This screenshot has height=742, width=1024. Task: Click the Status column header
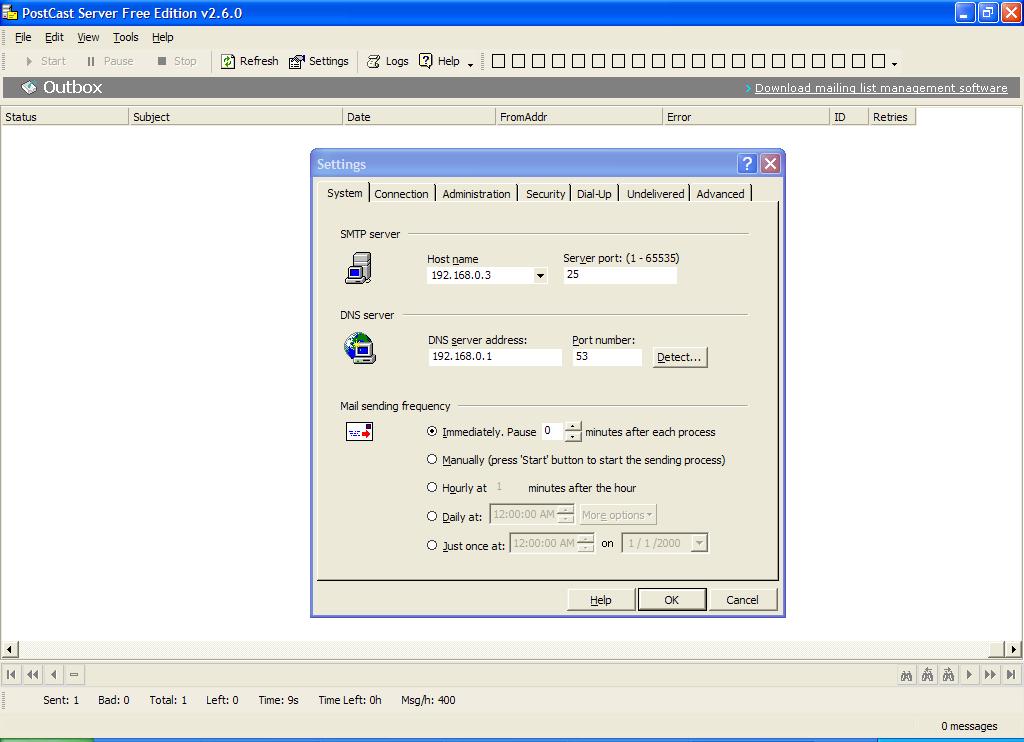(x=65, y=117)
